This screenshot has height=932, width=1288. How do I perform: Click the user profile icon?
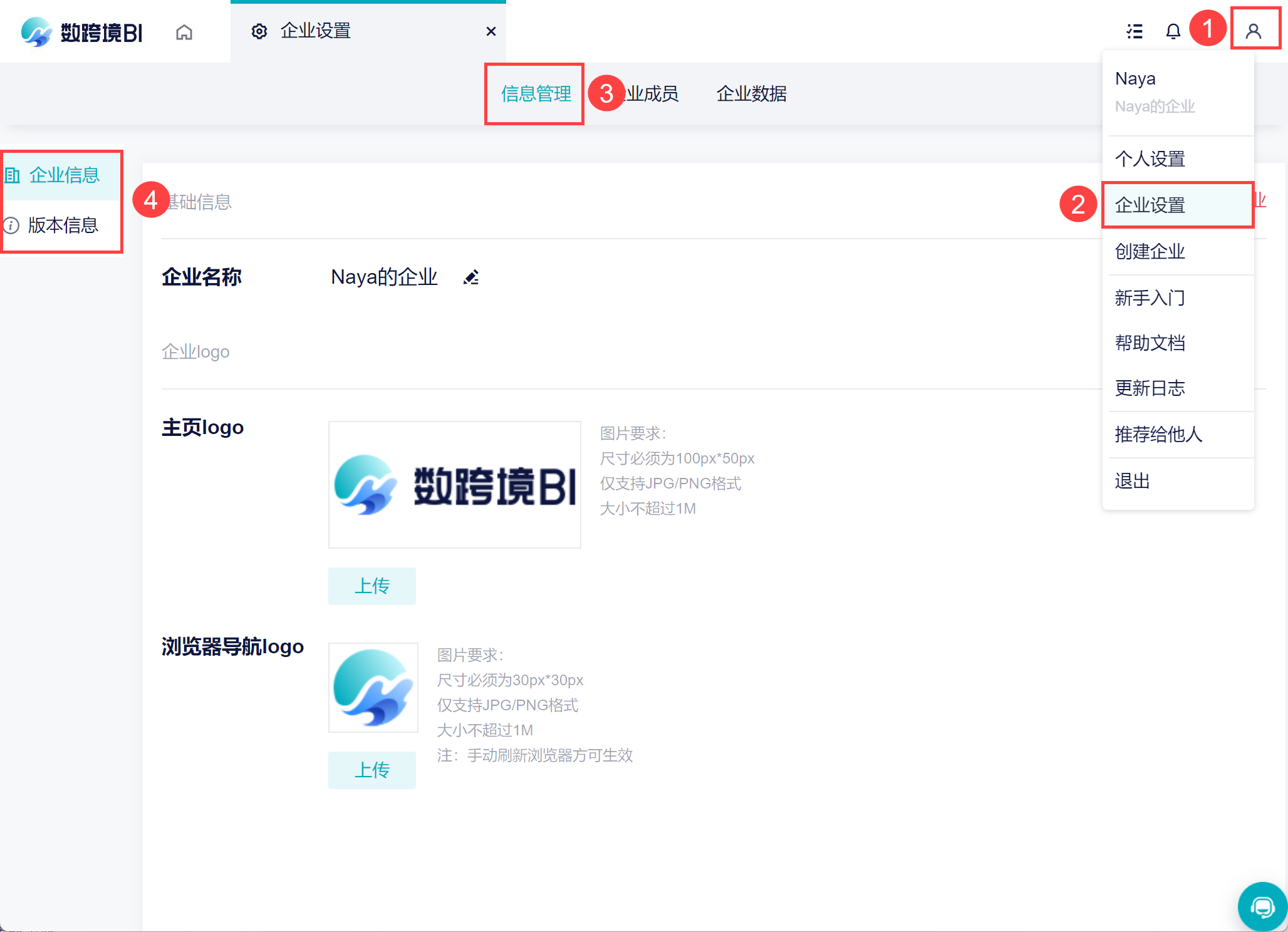pos(1254,31)
